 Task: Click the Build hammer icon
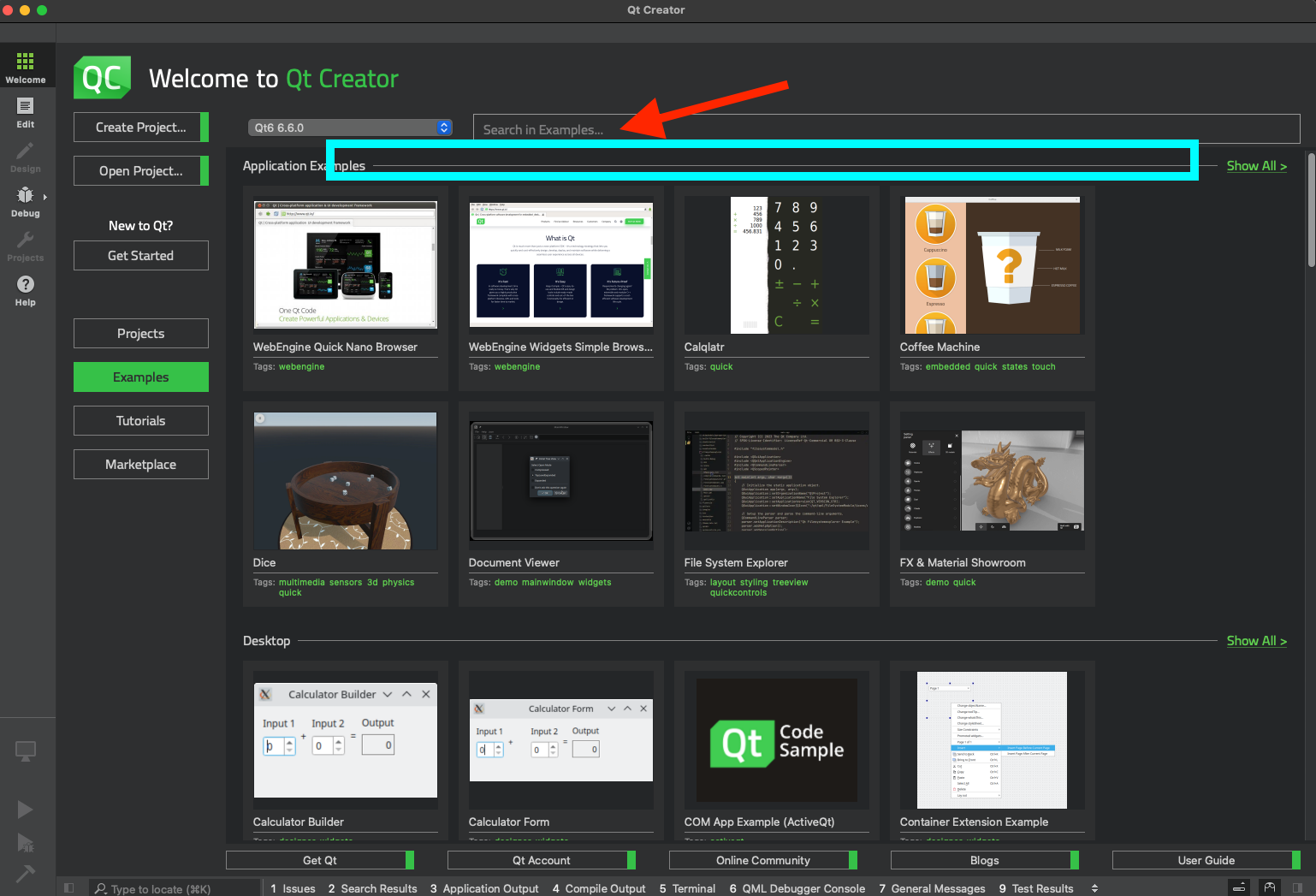[26, 874]
